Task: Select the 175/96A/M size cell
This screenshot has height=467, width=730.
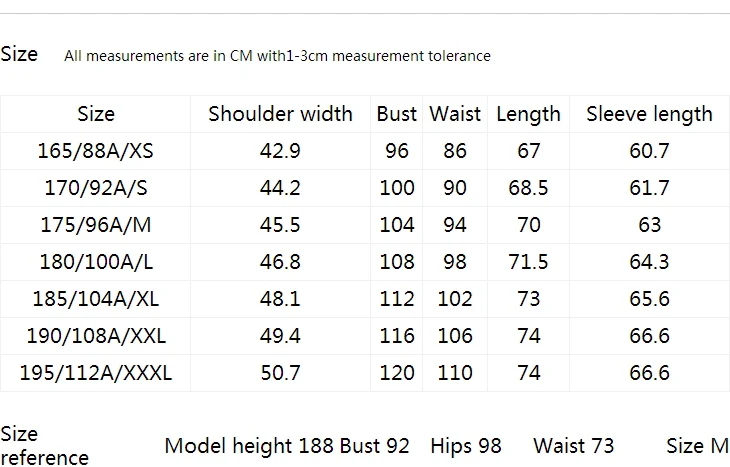Action: [95, 224]
